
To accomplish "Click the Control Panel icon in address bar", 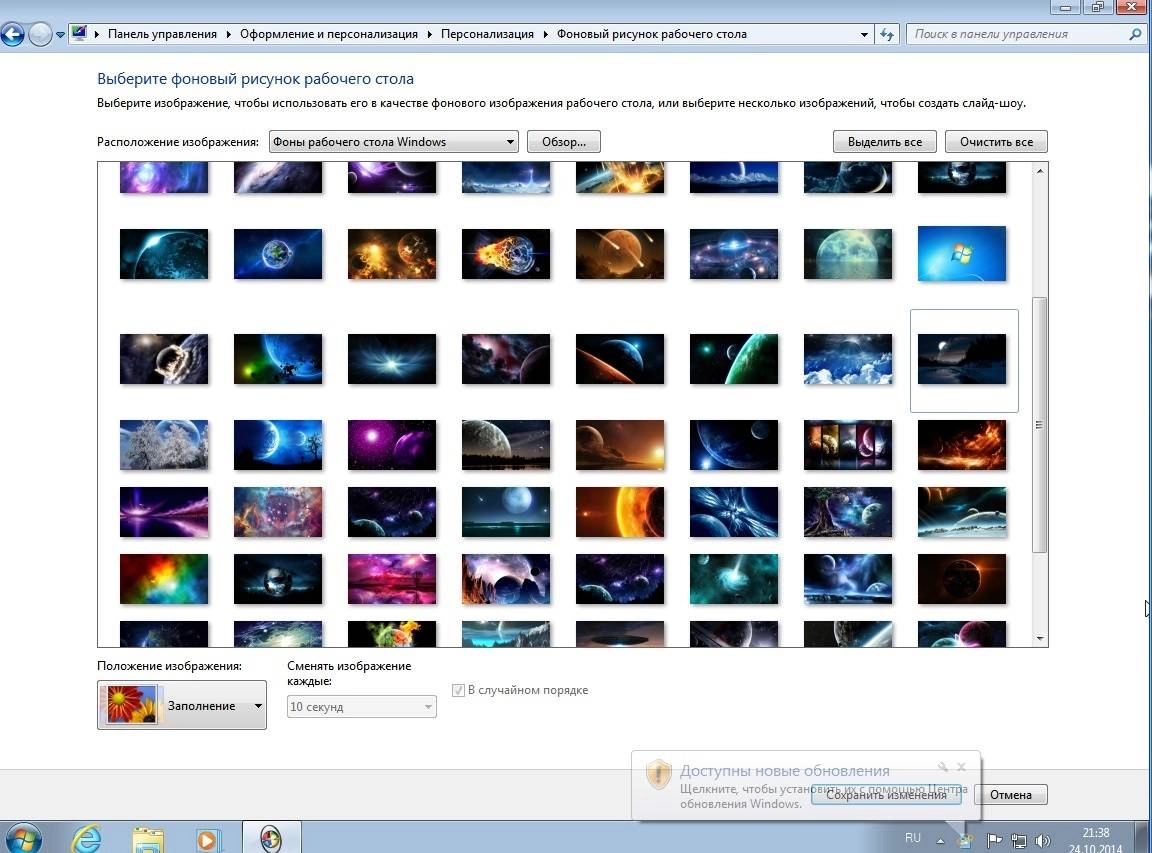I will point(79,33).
